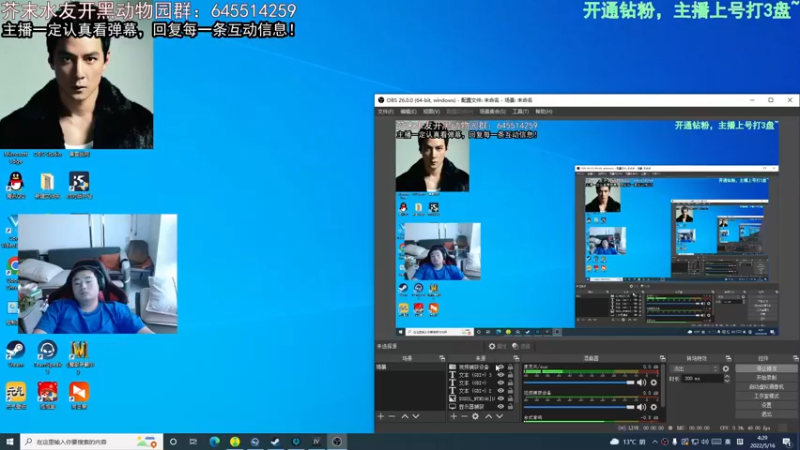Click the 退出 exit button in Controls
Image resolution: width=800 pixels, height=450 pixels.
coord(766,414)
